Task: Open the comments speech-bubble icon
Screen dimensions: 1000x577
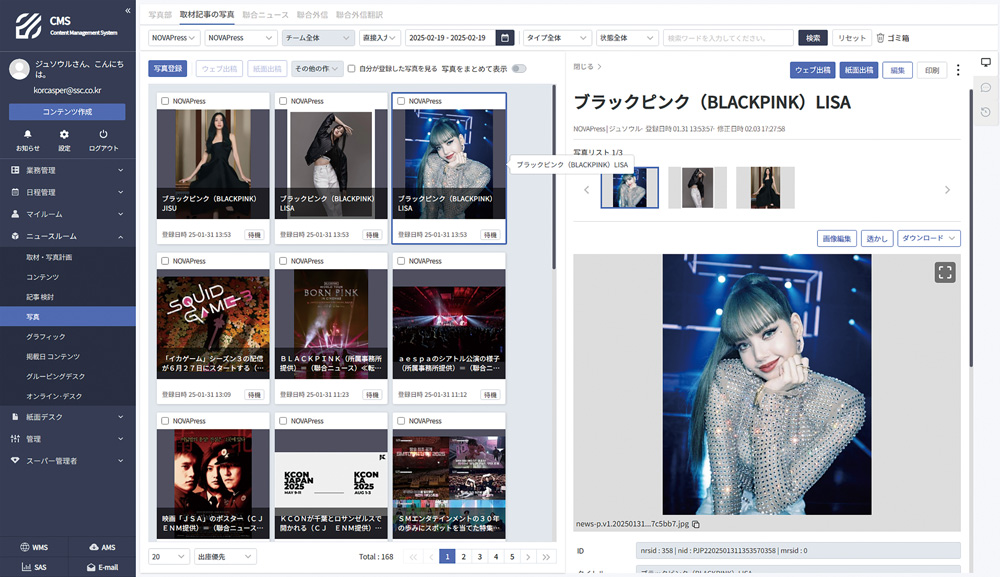Action: point(985,87)
